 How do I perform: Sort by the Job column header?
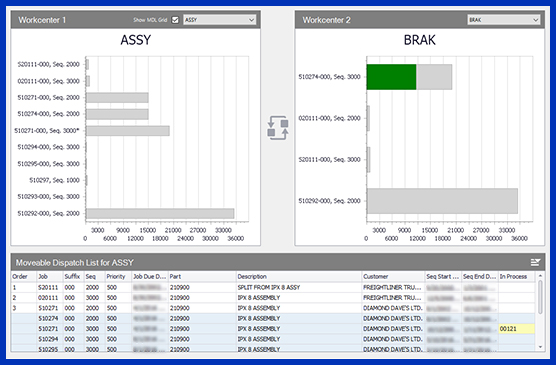(x=50, y=276)
